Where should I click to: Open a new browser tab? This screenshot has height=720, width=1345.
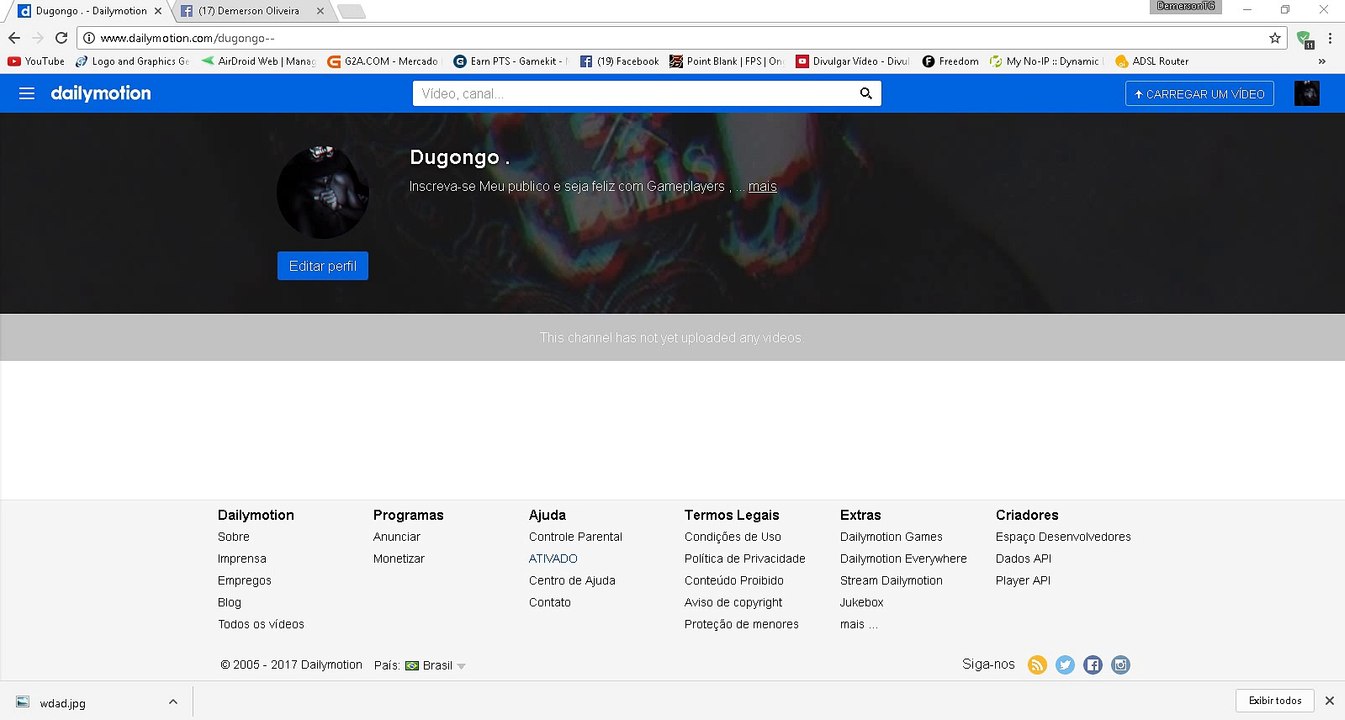pos(351,12)
